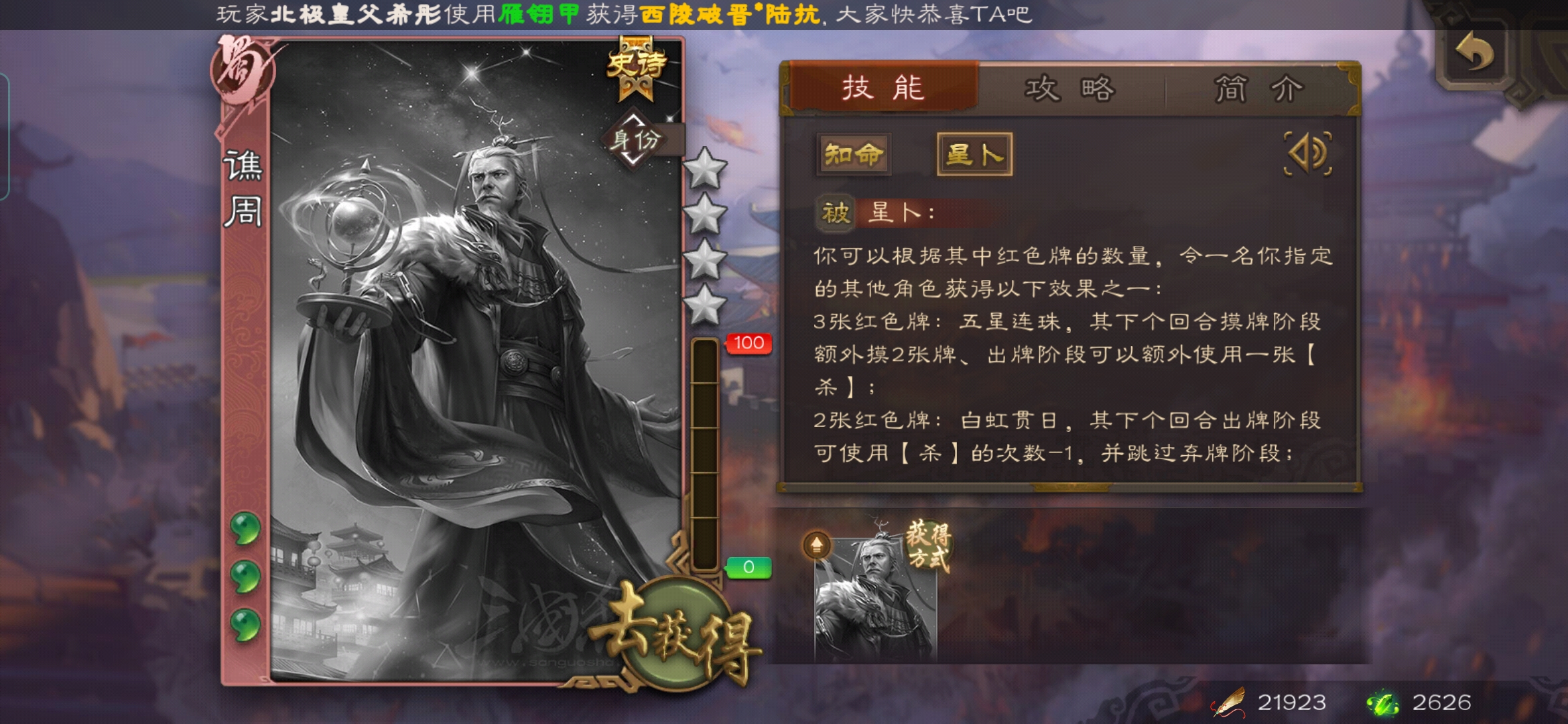Viewport: 1568px width, 724px height.
Task: Click the third green speech bubble icon
Action: 245,624
